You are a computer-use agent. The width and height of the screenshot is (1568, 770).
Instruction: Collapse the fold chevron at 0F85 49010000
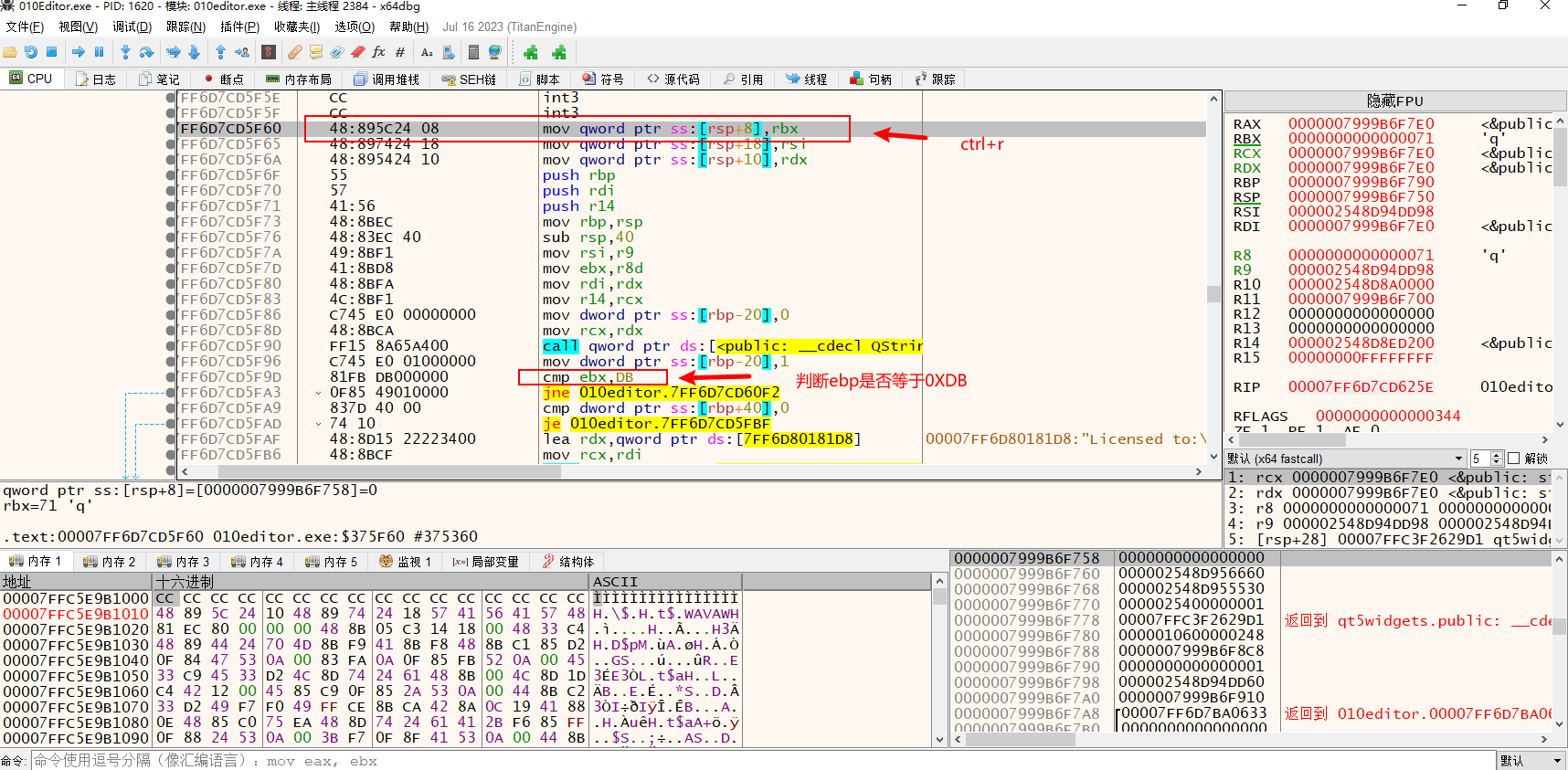(x=318, y=393)
